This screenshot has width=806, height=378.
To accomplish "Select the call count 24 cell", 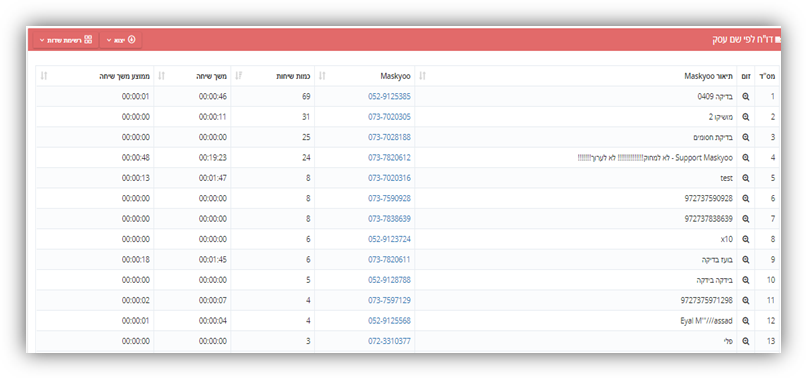I will click(272, 157).
